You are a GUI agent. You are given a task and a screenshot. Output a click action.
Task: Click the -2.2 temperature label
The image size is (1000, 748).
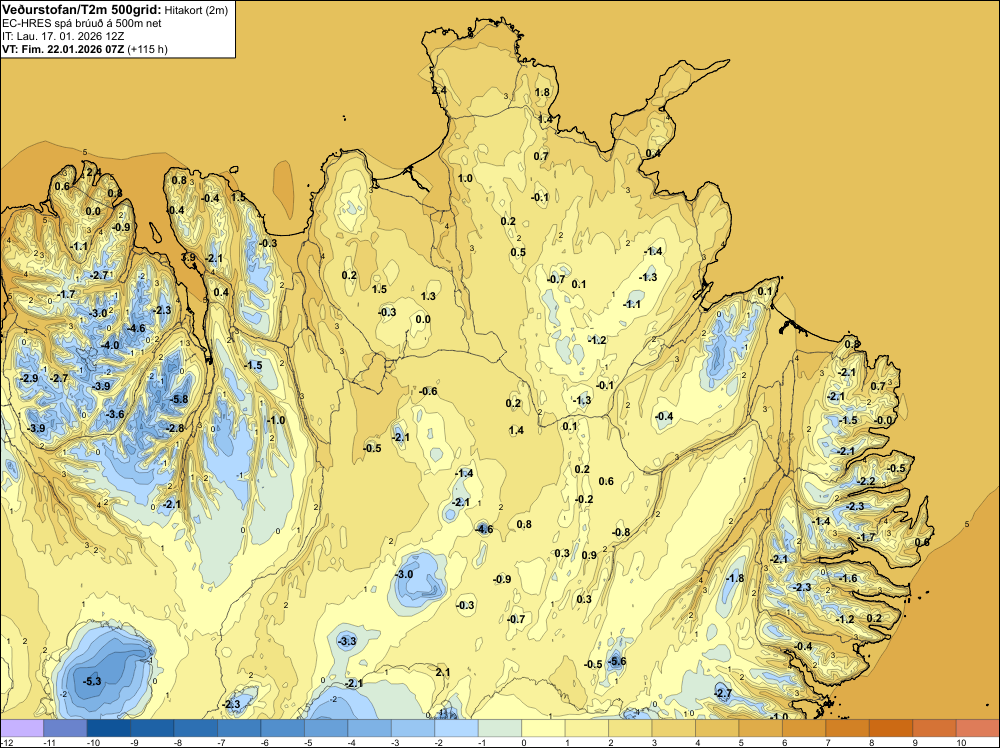pos(867,481)
